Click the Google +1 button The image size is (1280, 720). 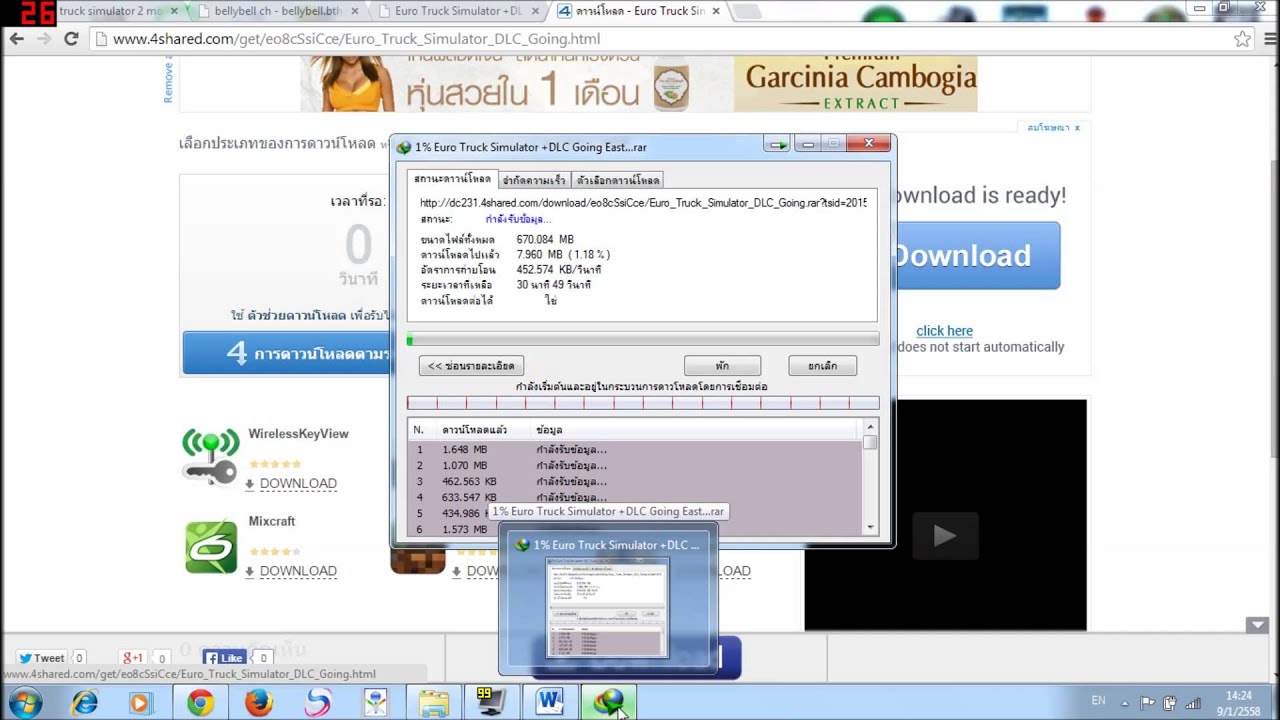(132, 658)
